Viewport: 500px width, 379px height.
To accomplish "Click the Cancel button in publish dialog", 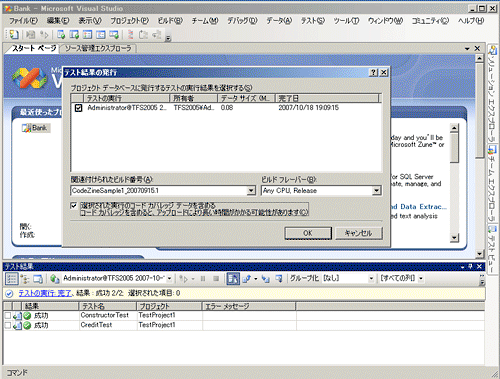I will tap(358, 233).
